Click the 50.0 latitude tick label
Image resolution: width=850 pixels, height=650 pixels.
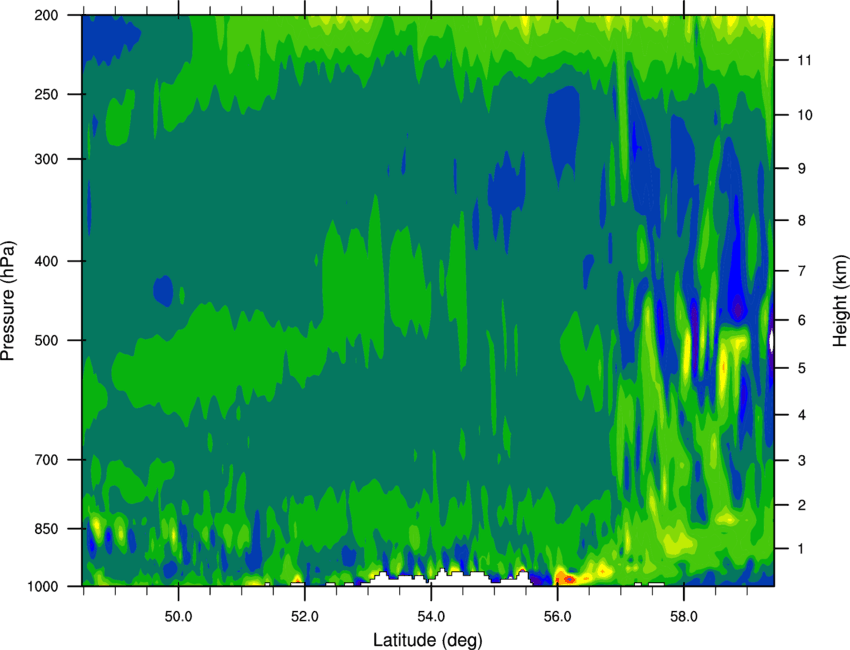click(x=178, y=617)
